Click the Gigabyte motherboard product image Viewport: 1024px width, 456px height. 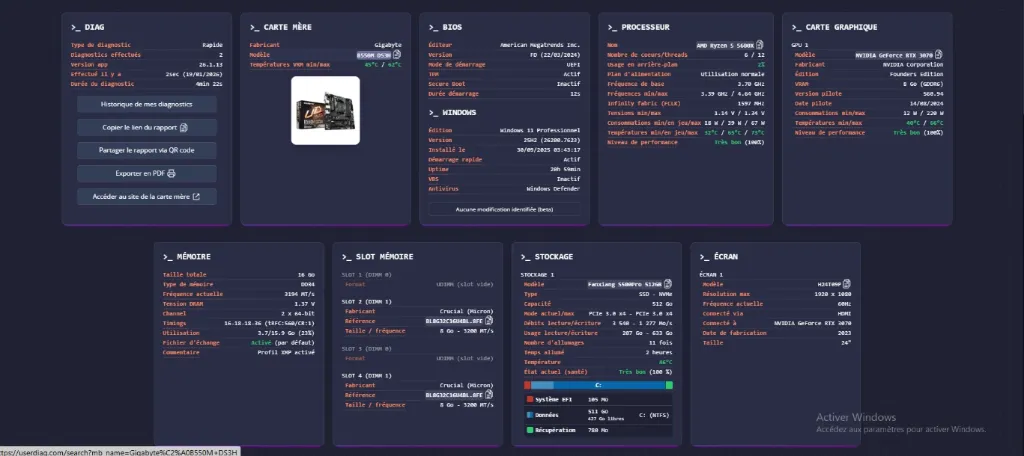(x=325, y=111)
